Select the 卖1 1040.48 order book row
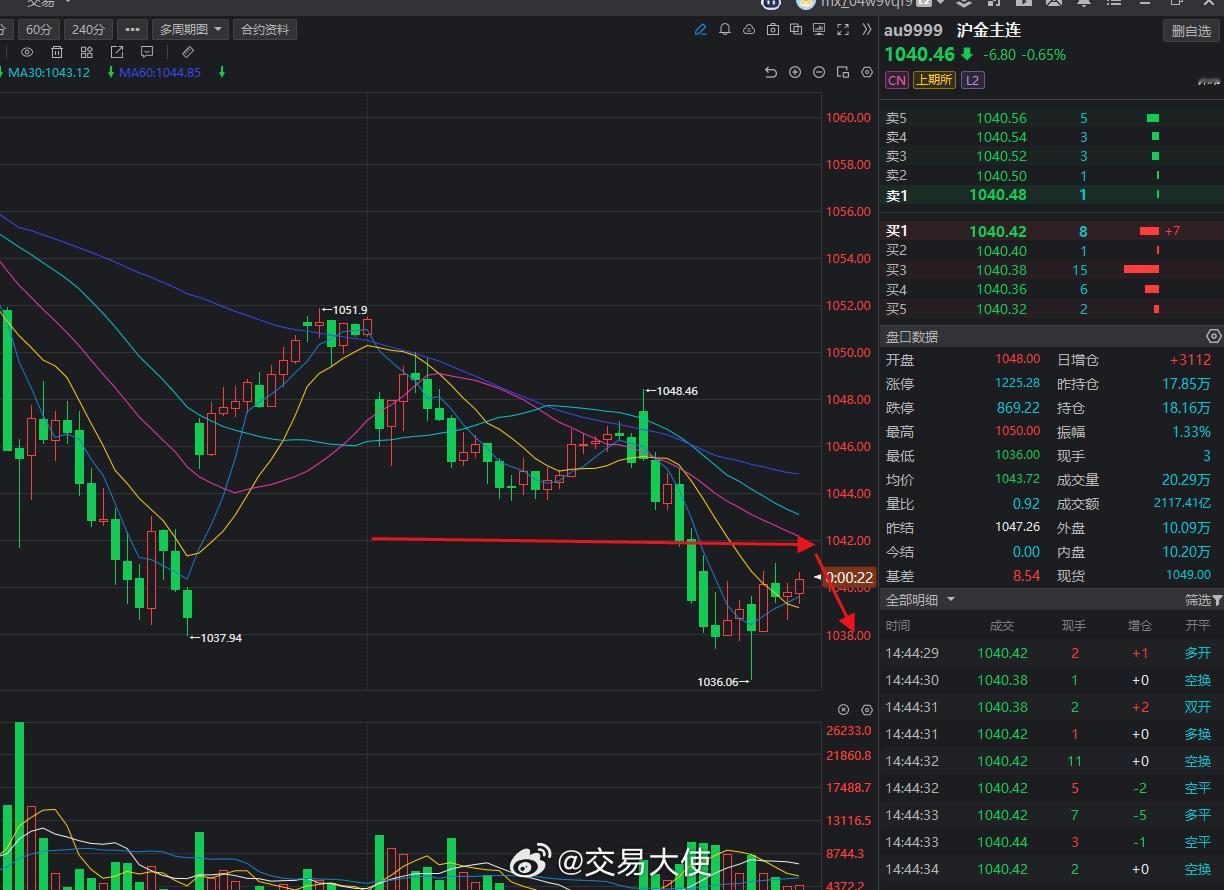Screen dimensions: 1224x890 pyautogui.click(x=1051, y=195)
